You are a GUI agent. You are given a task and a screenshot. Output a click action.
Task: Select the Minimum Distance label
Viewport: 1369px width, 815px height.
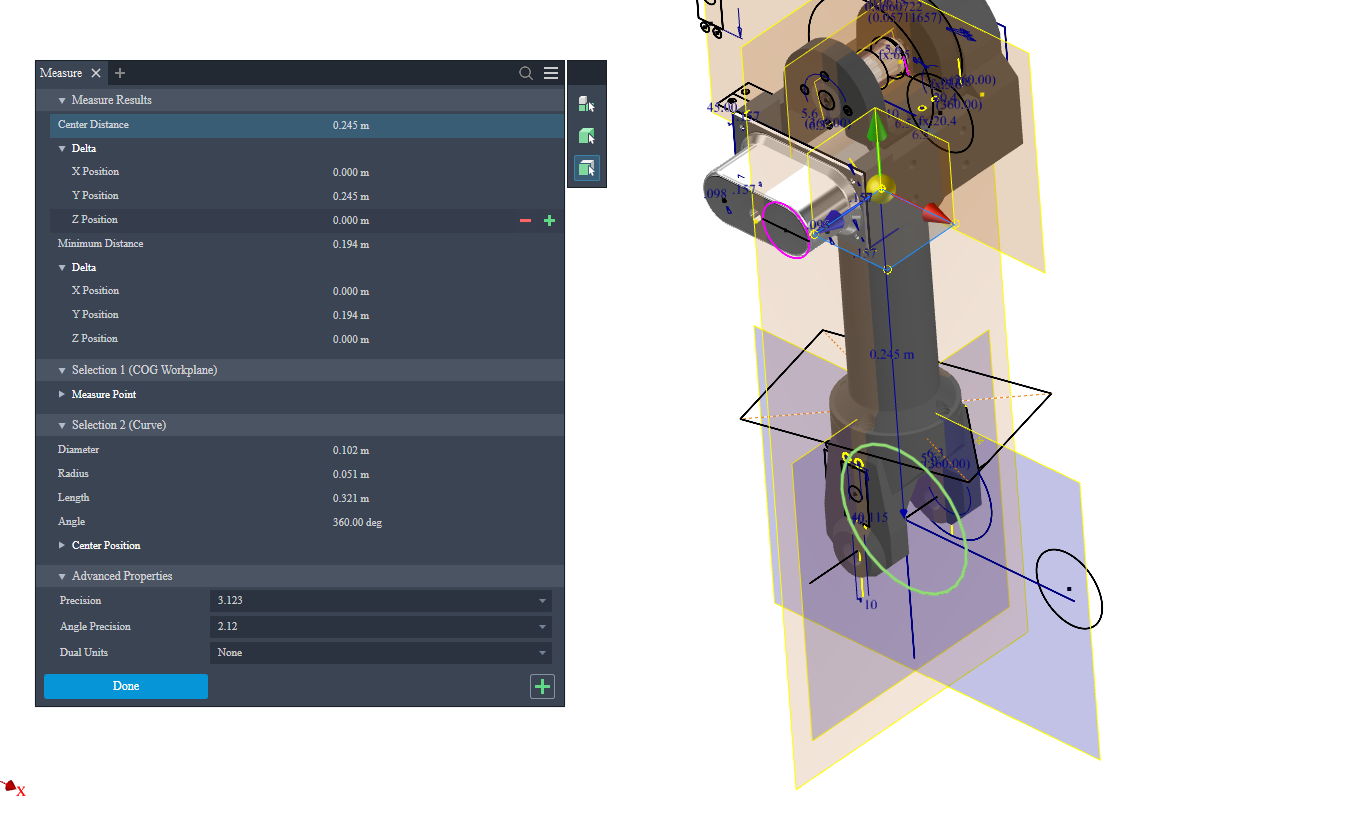pyautogui.click(x=100, y=244)
